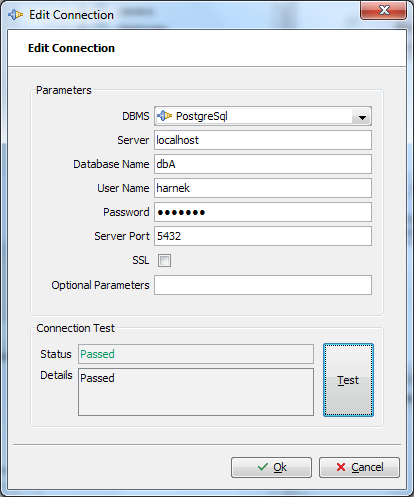The height and width of the screenshot is (497, 414).
Task: Click the Details text box showing Passed
Action: pyautogui.click(x=196, y=392)
